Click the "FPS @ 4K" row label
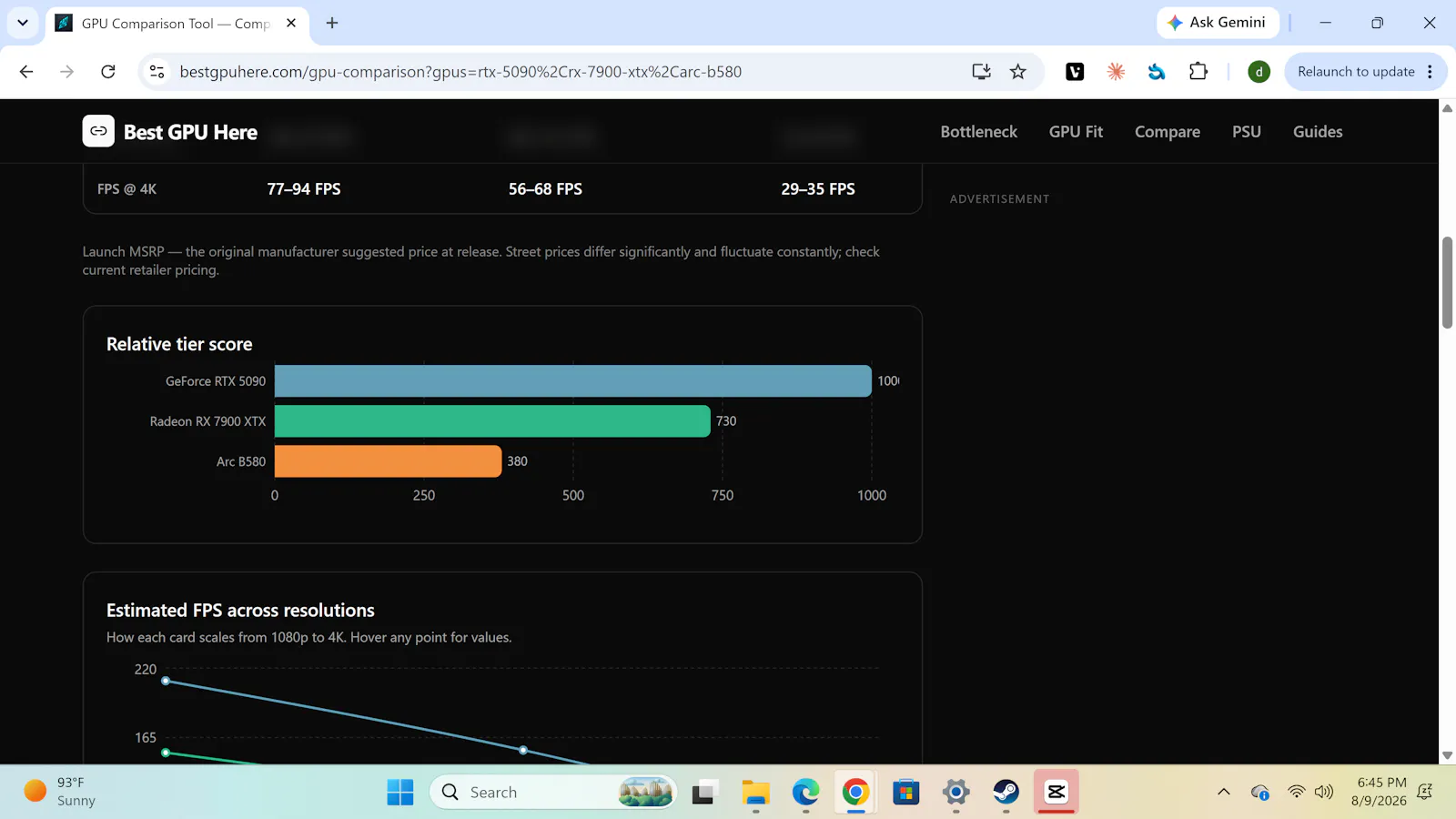Image resolution: width=1456 pixels, height=819 pixels. pyautogui.click(x=127, y=189)
